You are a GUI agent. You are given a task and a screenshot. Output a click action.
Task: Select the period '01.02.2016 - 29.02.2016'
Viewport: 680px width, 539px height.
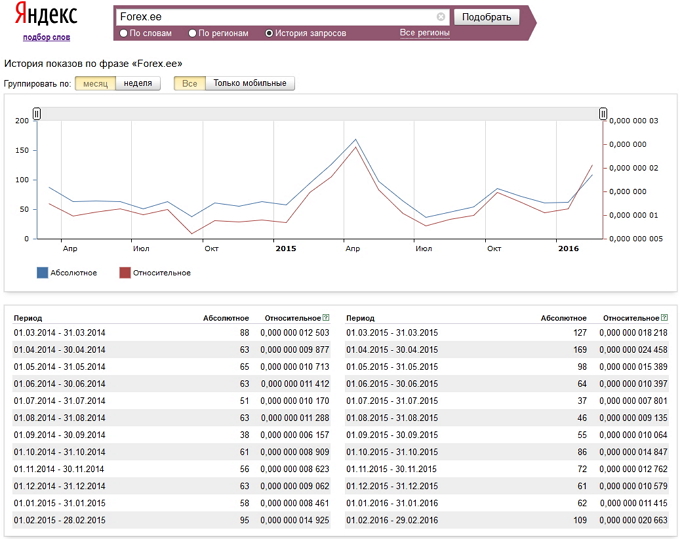coord(392,520)
